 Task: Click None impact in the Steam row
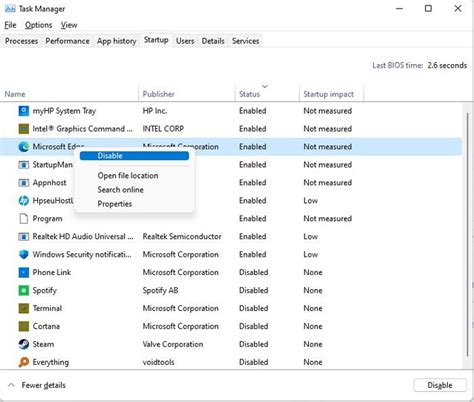click(313, 344)
